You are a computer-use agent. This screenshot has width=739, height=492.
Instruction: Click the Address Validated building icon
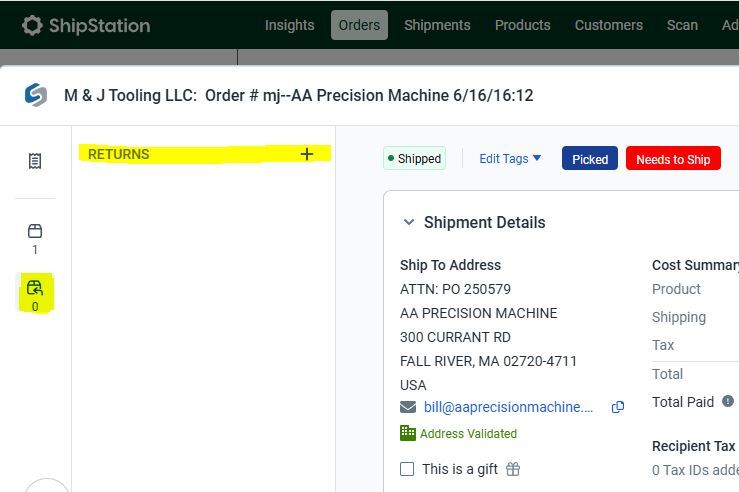tap(408, 433)
